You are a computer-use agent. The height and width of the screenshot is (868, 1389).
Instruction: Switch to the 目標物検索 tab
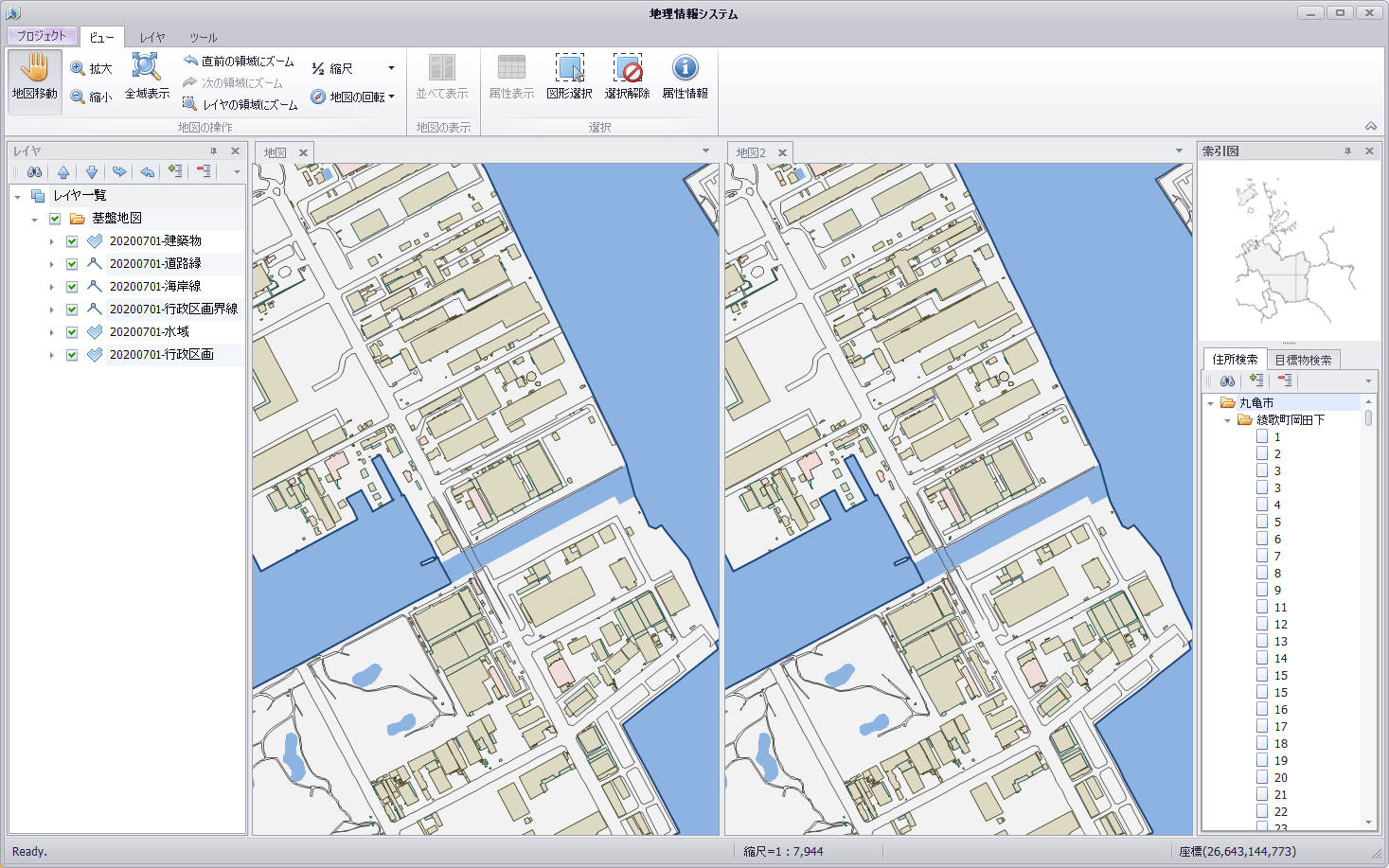click(x=1304, y=359)
